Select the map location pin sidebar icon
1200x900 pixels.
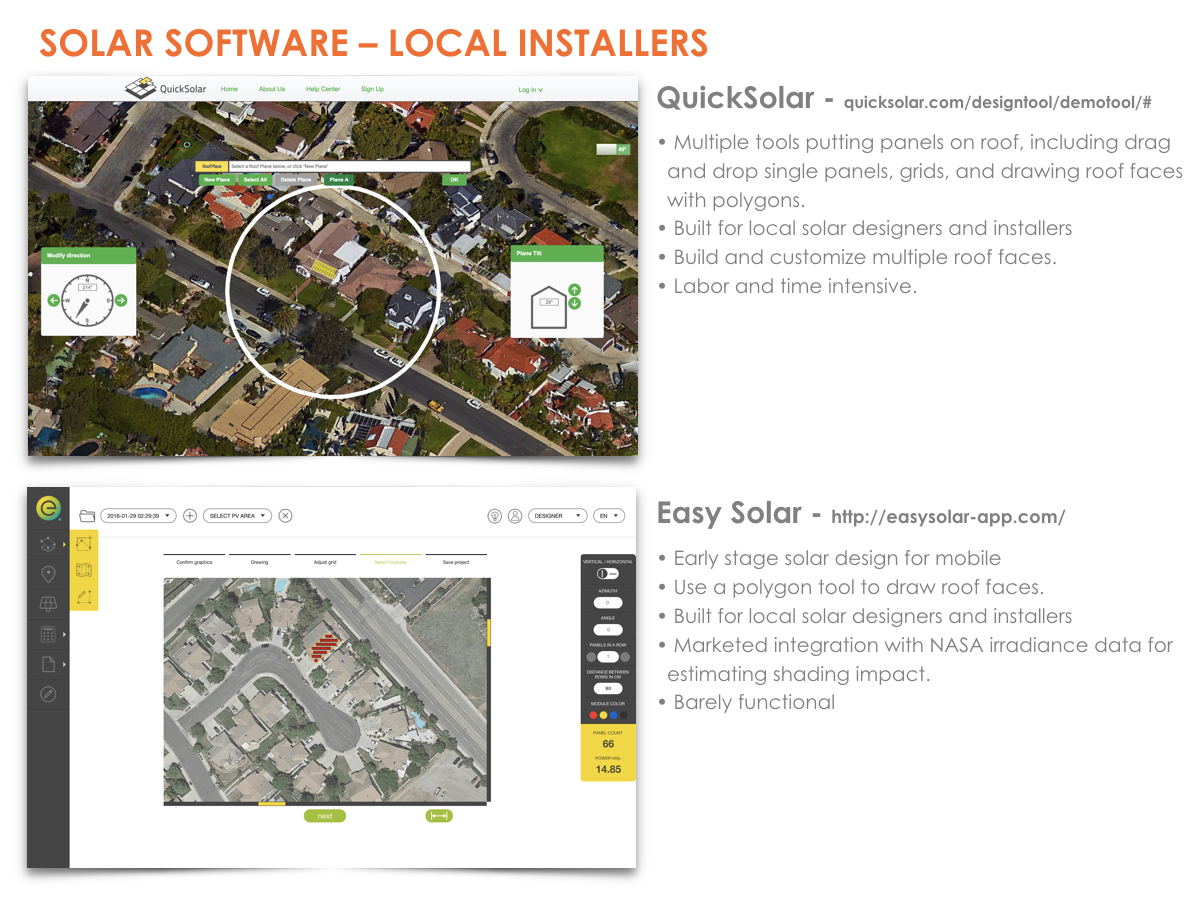[47, 574]
